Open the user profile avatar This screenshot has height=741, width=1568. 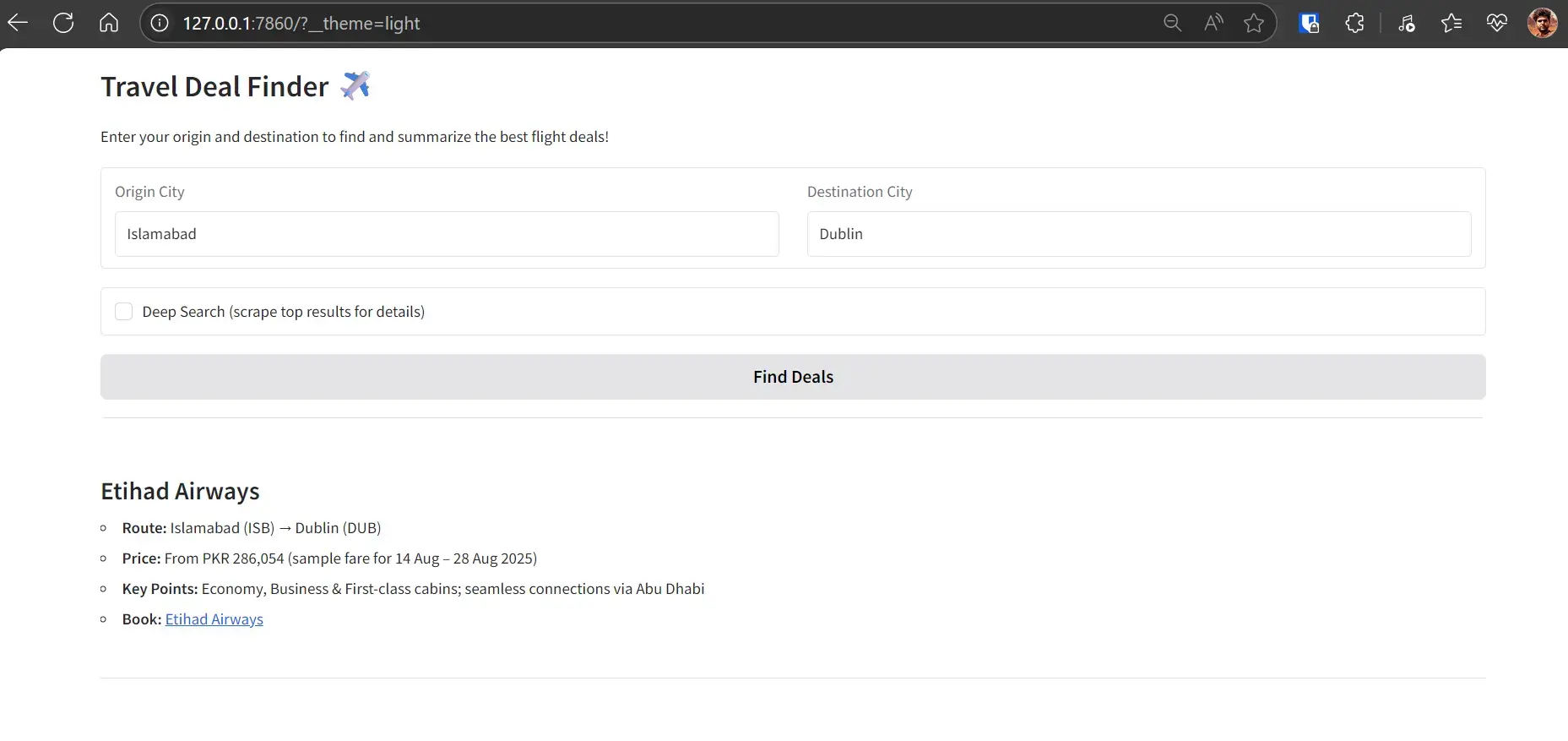click(1542, 23)
